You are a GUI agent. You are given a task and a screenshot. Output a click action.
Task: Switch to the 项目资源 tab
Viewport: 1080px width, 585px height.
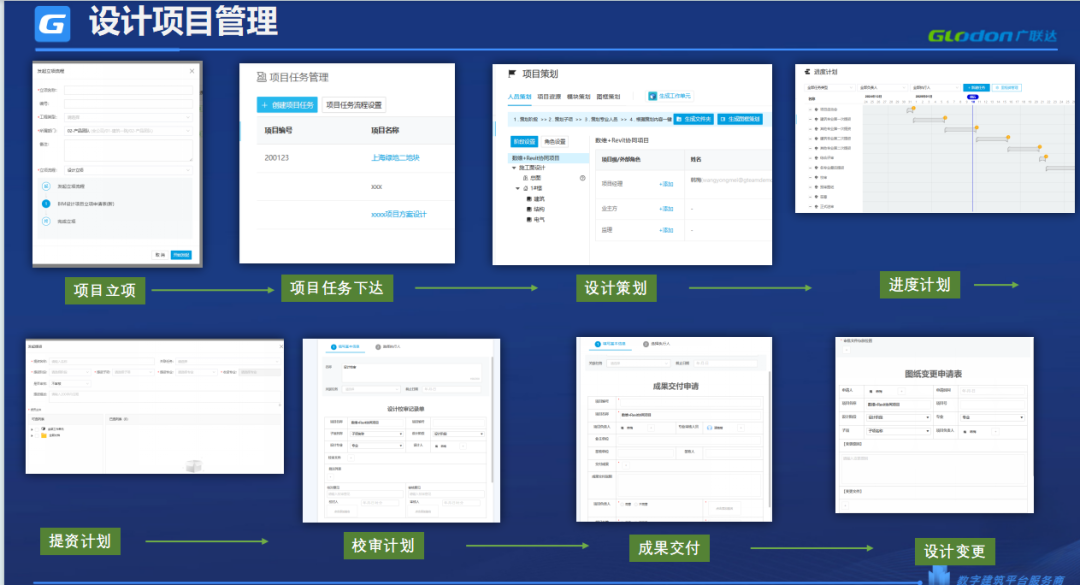click(x=549, y=97)
